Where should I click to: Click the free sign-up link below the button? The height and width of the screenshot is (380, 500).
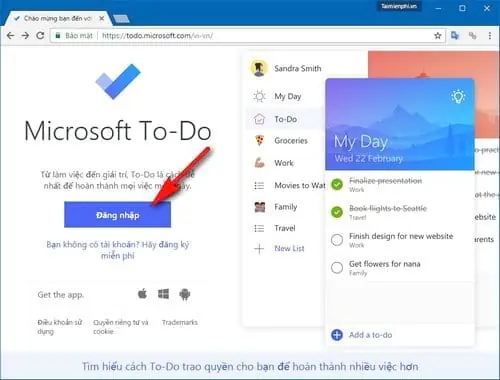click(118, 250)
